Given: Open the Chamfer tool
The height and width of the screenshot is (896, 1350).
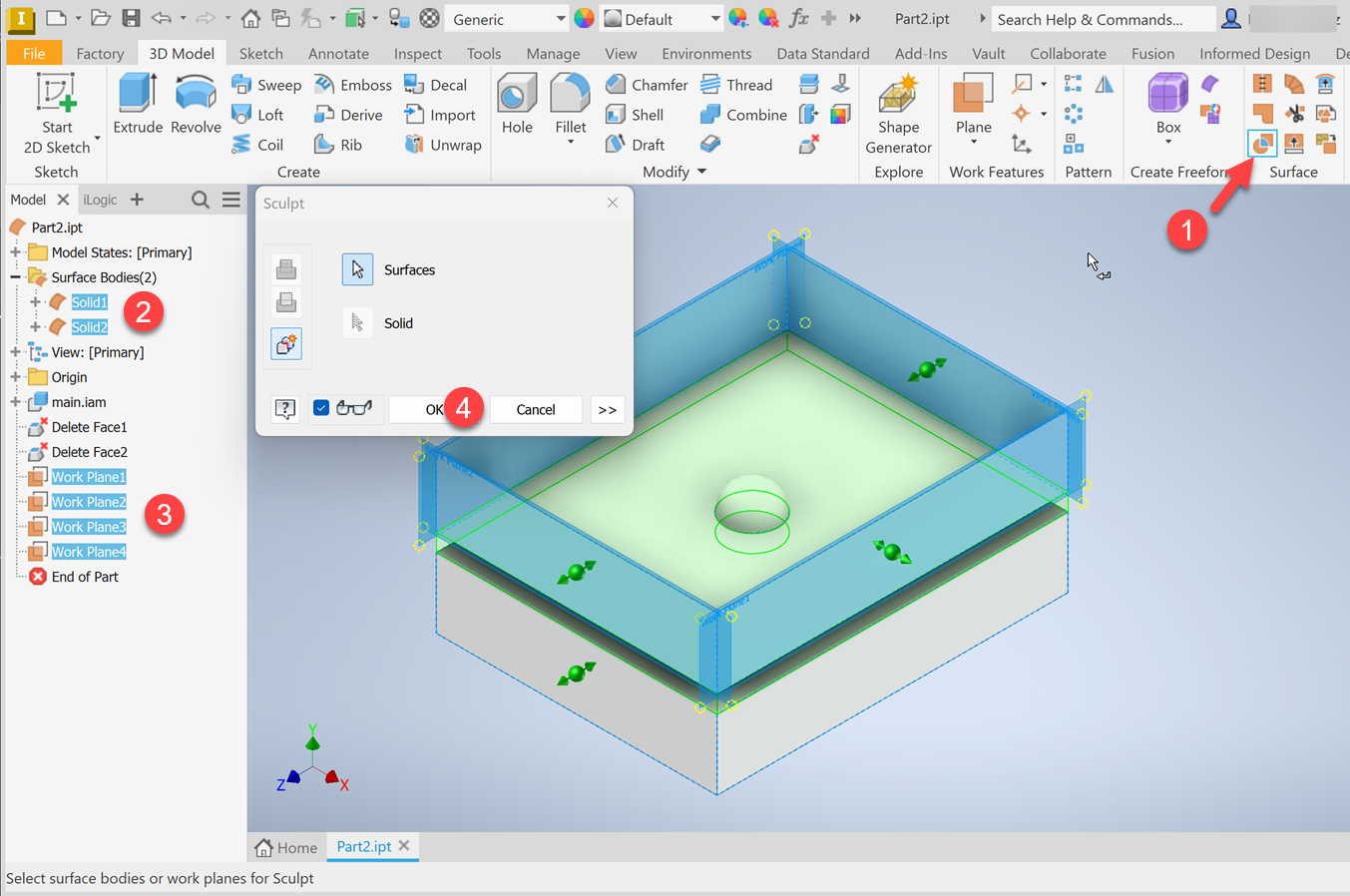Looking at the screenshot, I should point(647,85).
